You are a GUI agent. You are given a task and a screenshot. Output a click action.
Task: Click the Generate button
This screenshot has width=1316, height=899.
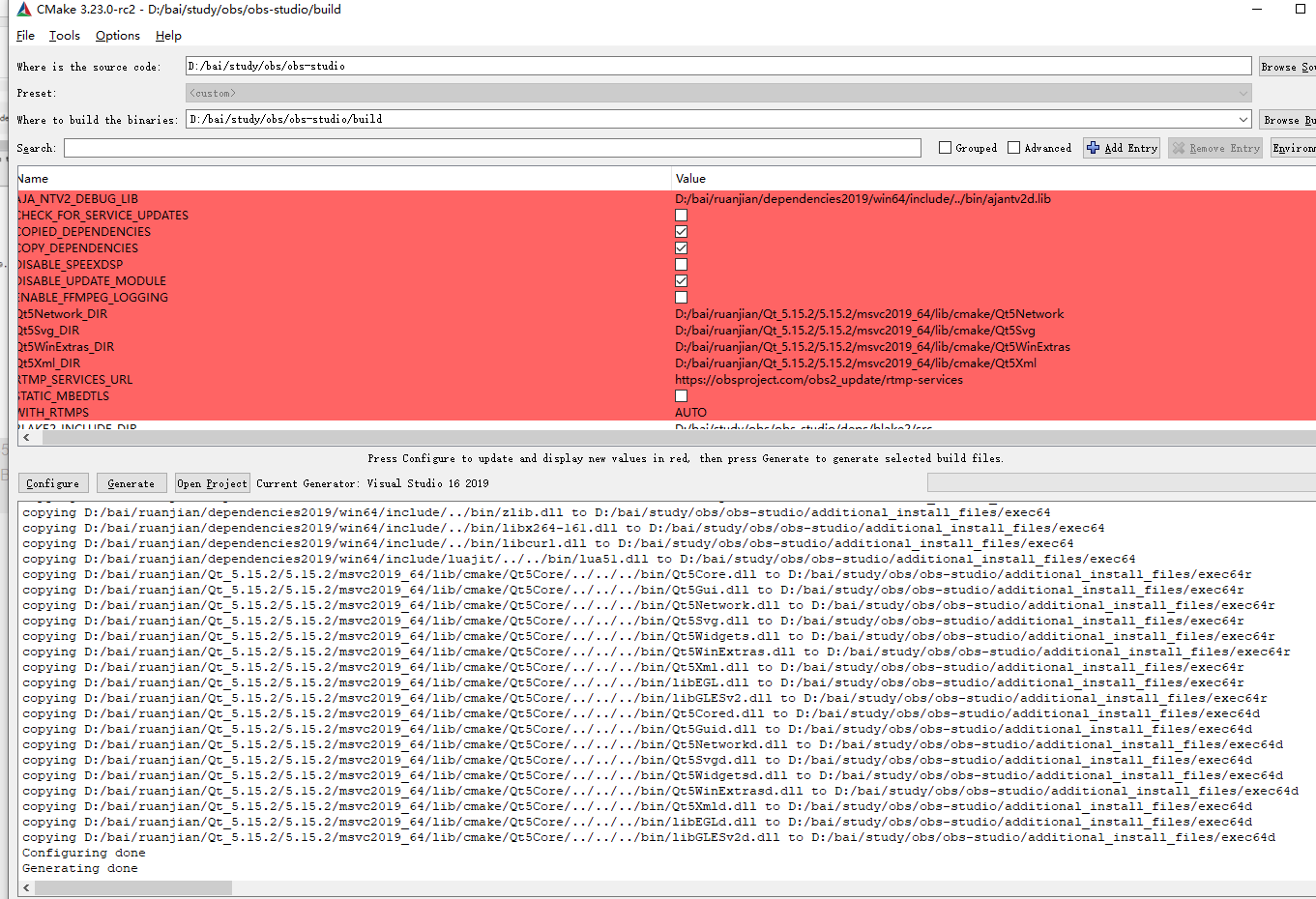131,483
